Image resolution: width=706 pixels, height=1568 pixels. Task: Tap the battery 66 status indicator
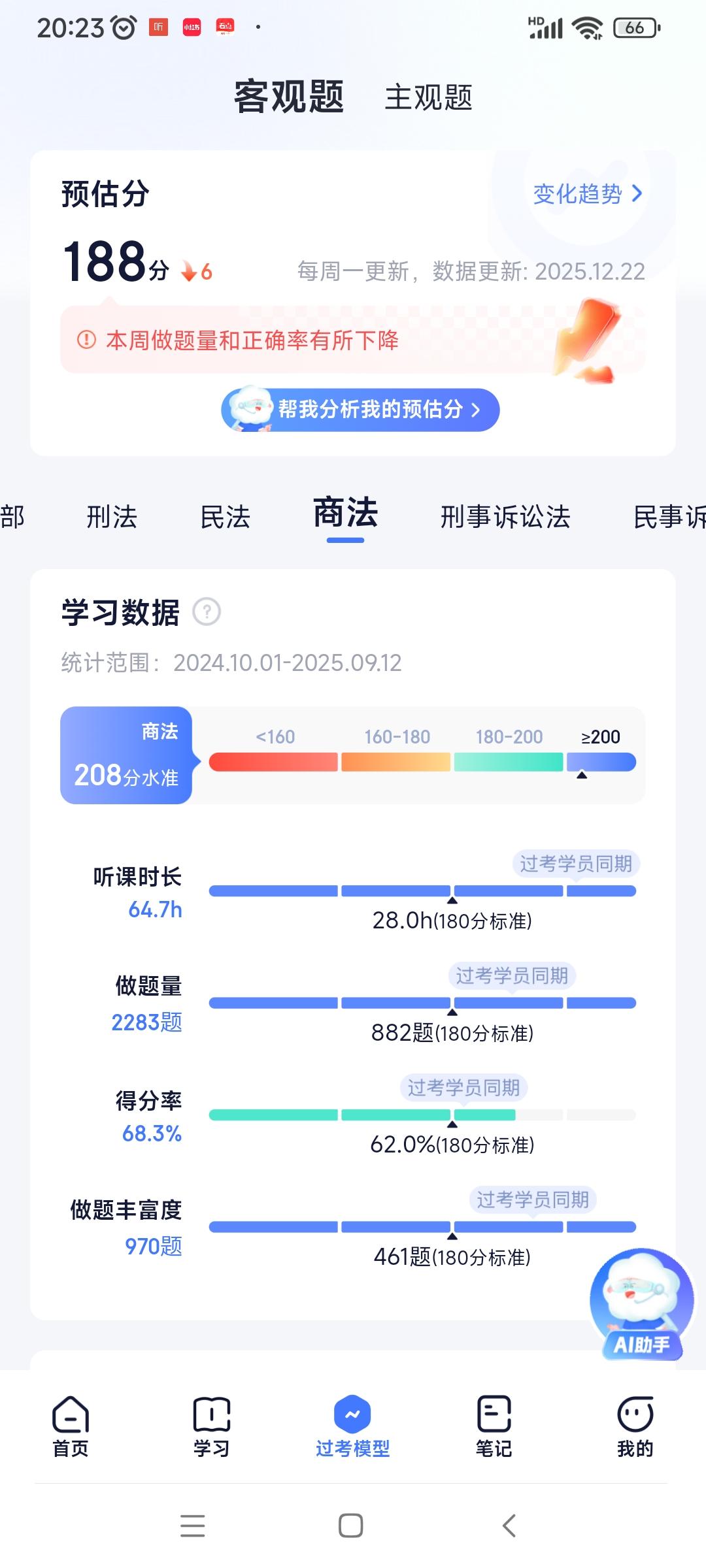point(637,27)
